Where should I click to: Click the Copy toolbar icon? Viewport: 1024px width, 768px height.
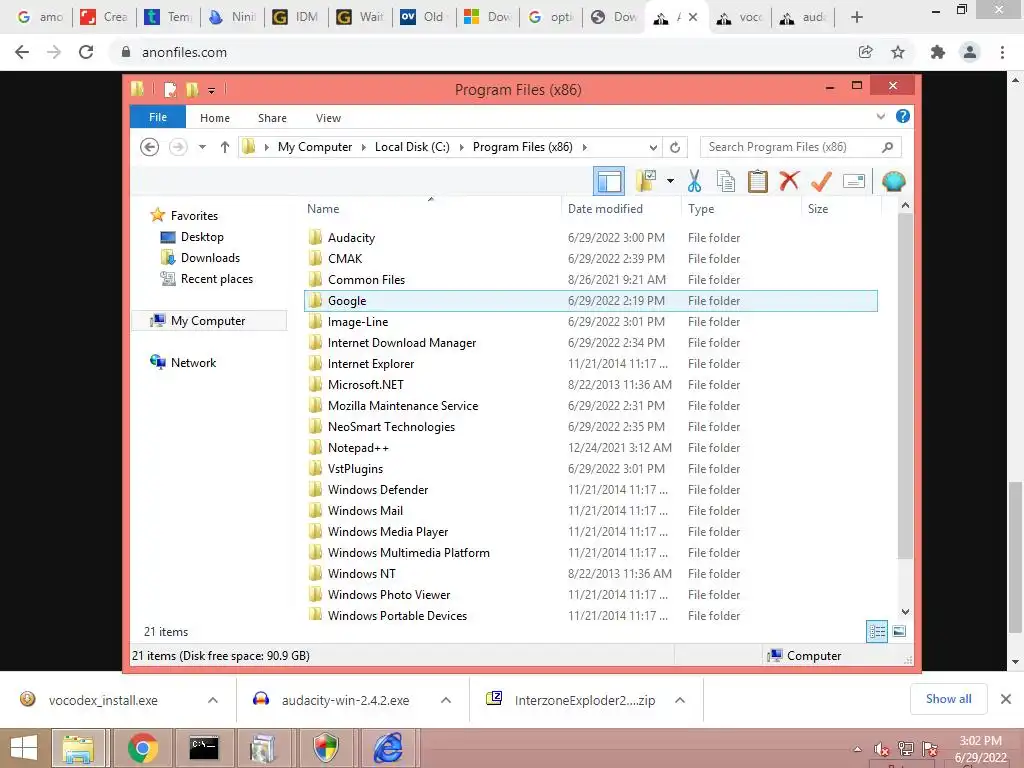[726, 181]
